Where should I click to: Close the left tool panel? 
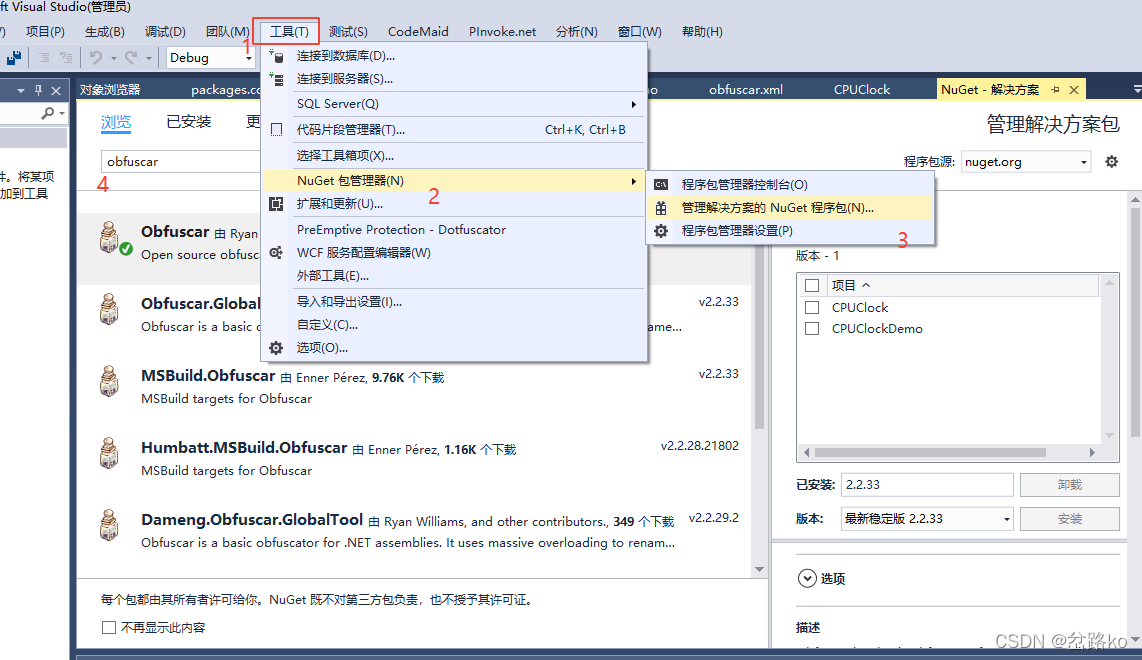coord(56,90)
